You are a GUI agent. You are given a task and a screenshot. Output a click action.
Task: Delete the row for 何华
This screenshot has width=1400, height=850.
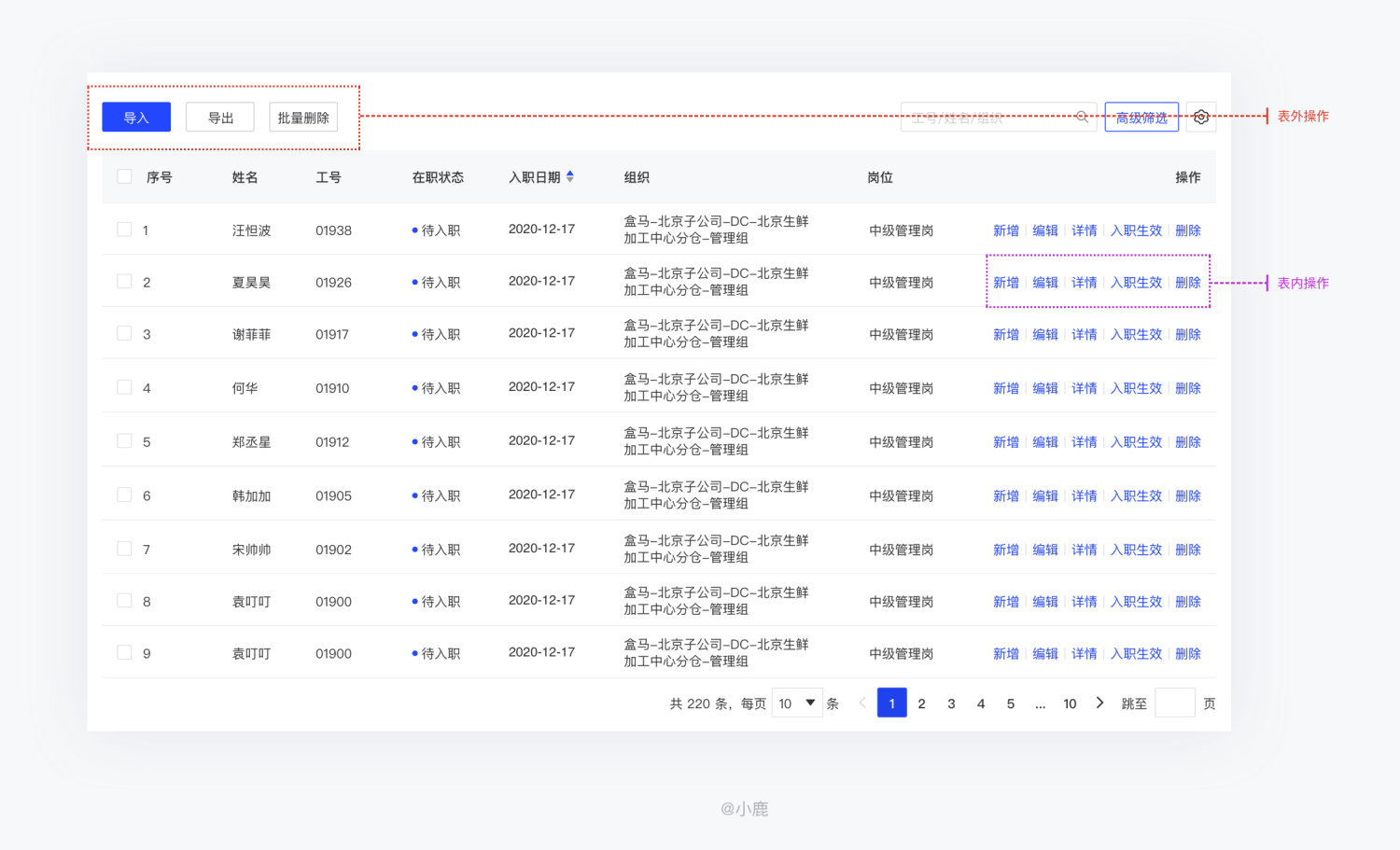pos(1188,388)
